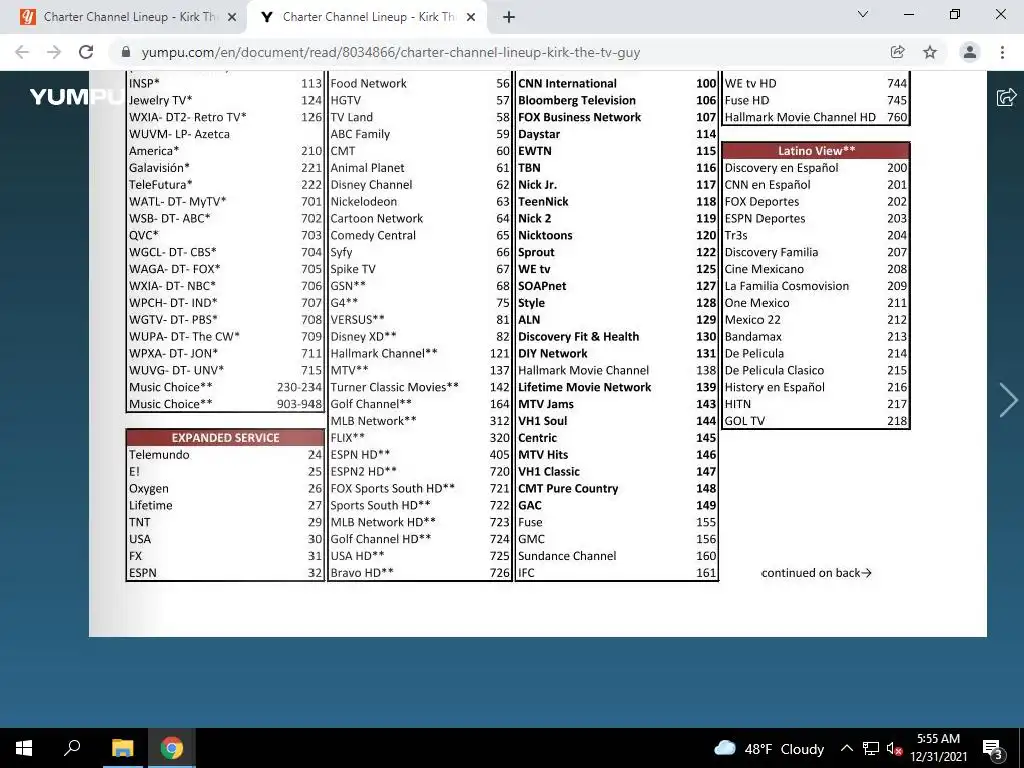The width and height of the screenshot is (1024, 768).
Task: Open the share page icon in address bar
Action: click(898, 52)
